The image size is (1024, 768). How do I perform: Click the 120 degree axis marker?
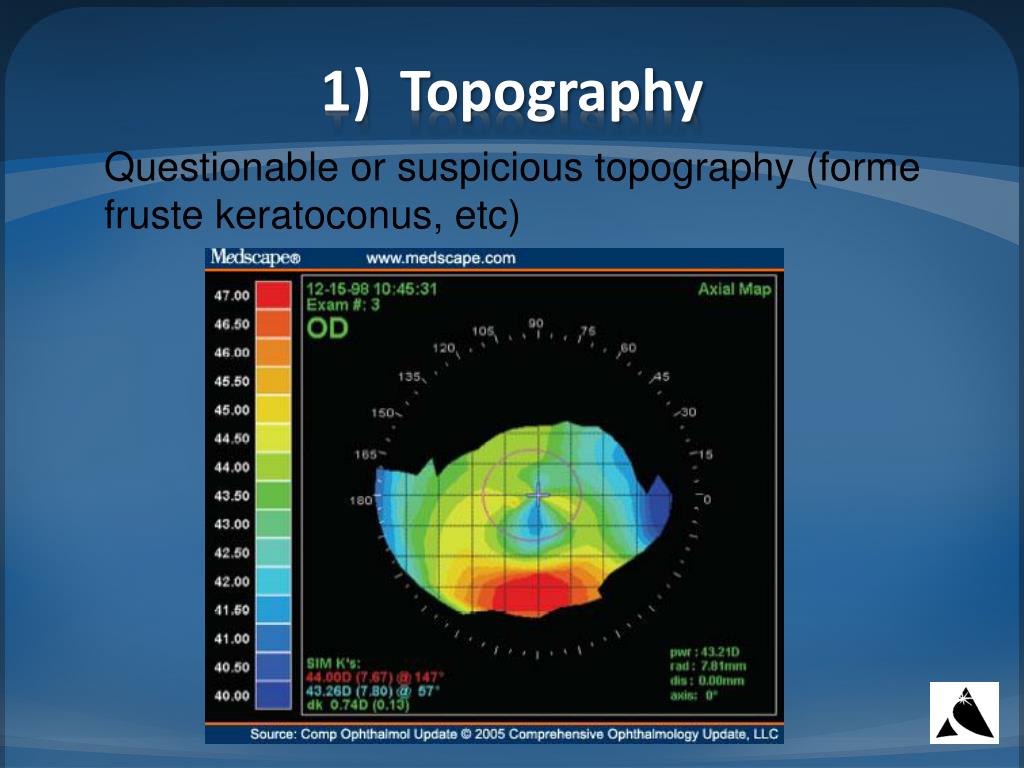coord(444,348)
